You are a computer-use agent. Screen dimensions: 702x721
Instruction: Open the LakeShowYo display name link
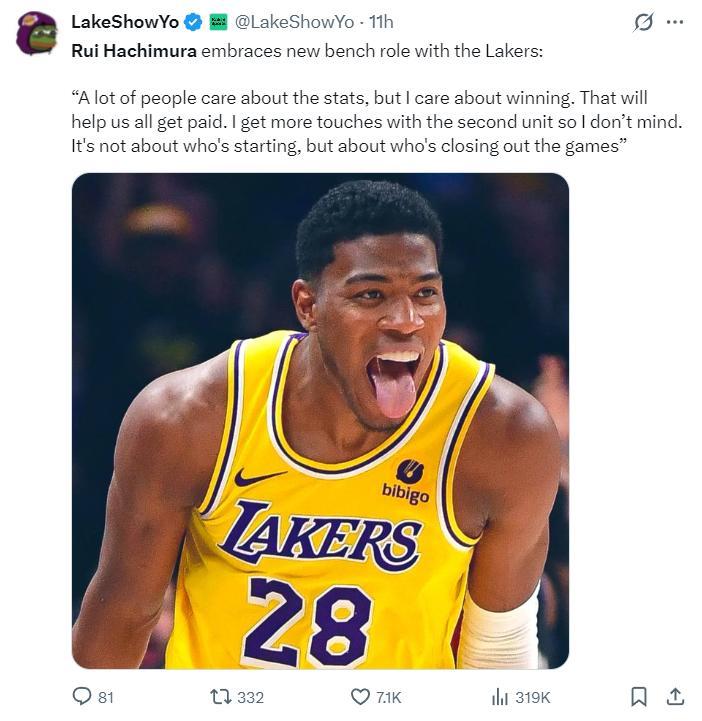125,22
